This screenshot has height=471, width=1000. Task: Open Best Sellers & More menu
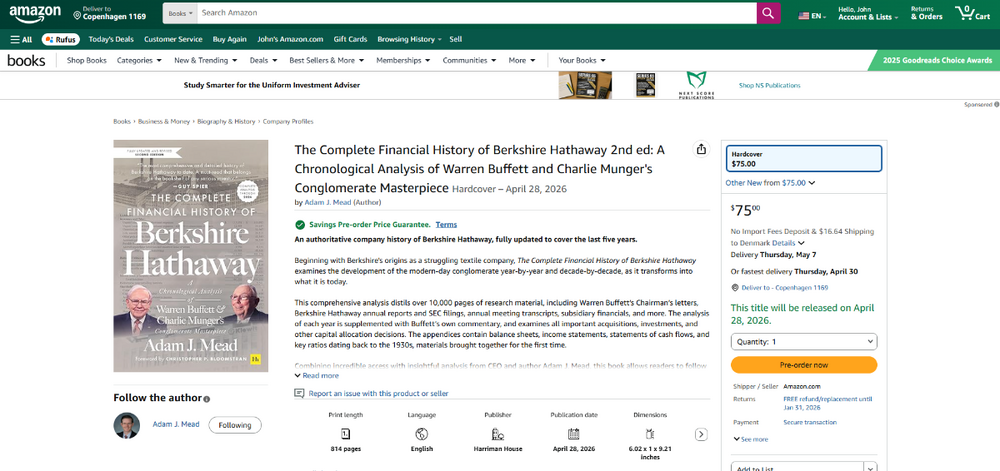(x=327, y=61)
